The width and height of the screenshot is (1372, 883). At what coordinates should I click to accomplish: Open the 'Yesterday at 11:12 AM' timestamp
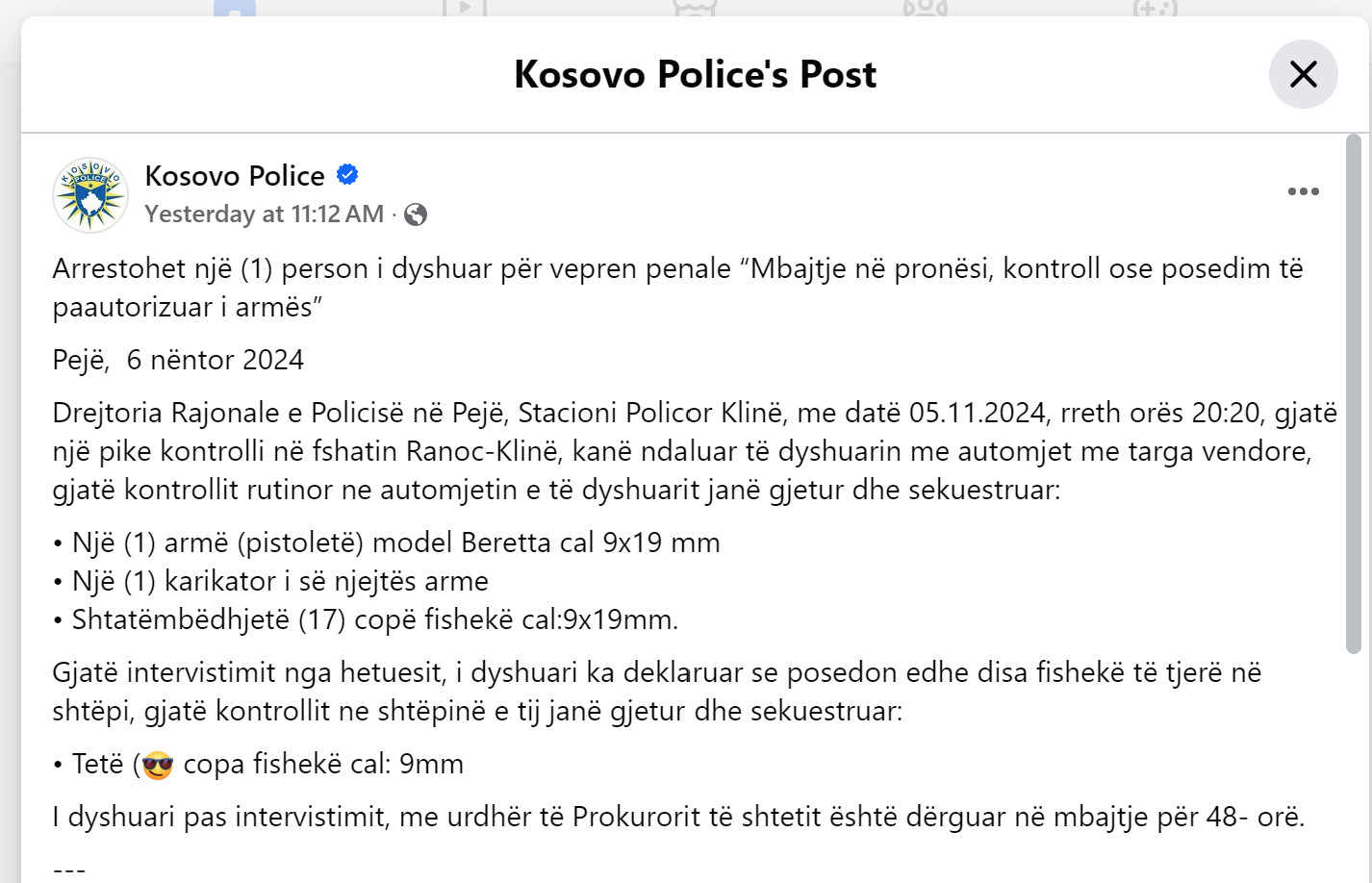pos(264,214)
